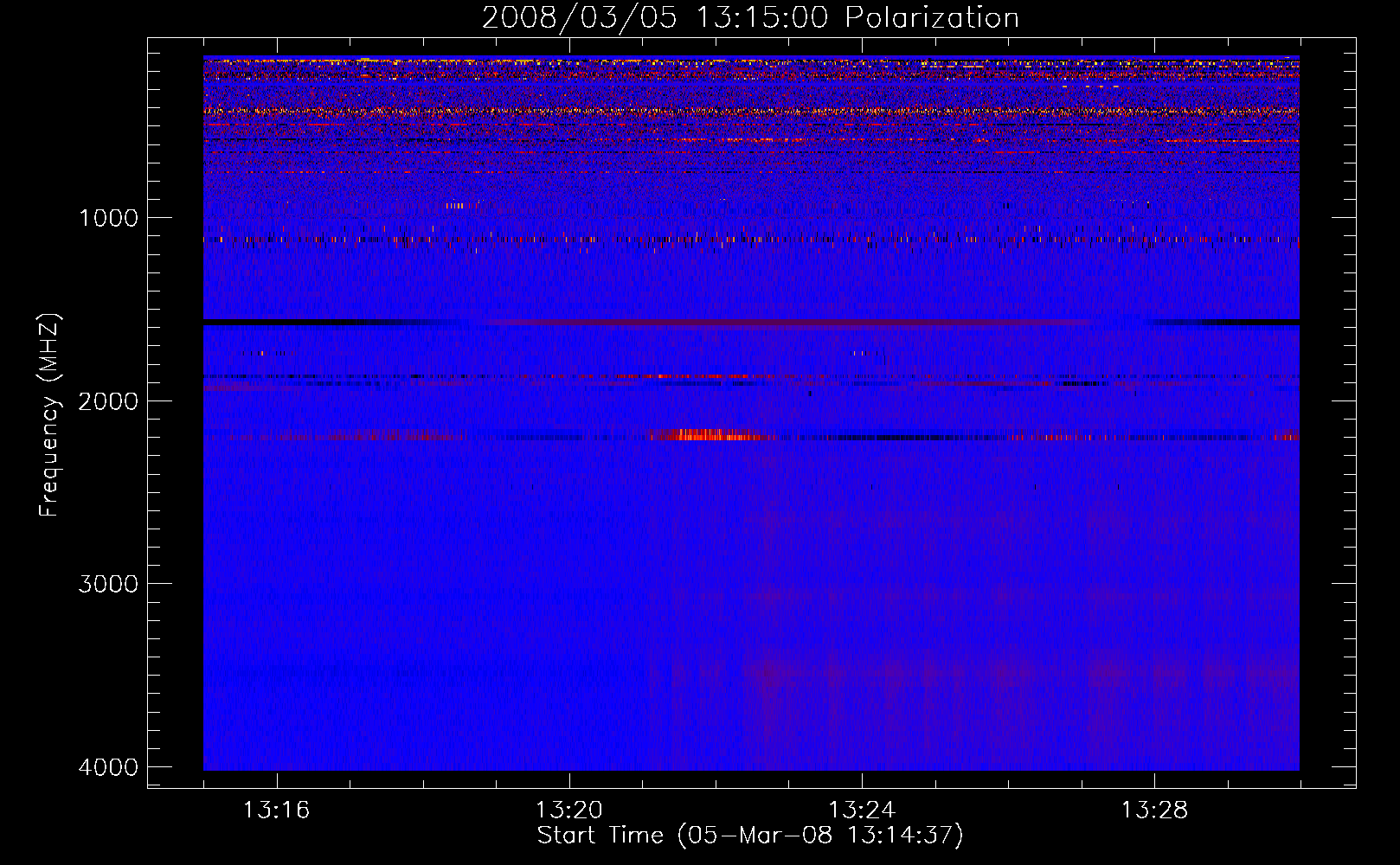
Task: Click the bright red-yellow burst near 2200 MHz
Action: [711, 434]
